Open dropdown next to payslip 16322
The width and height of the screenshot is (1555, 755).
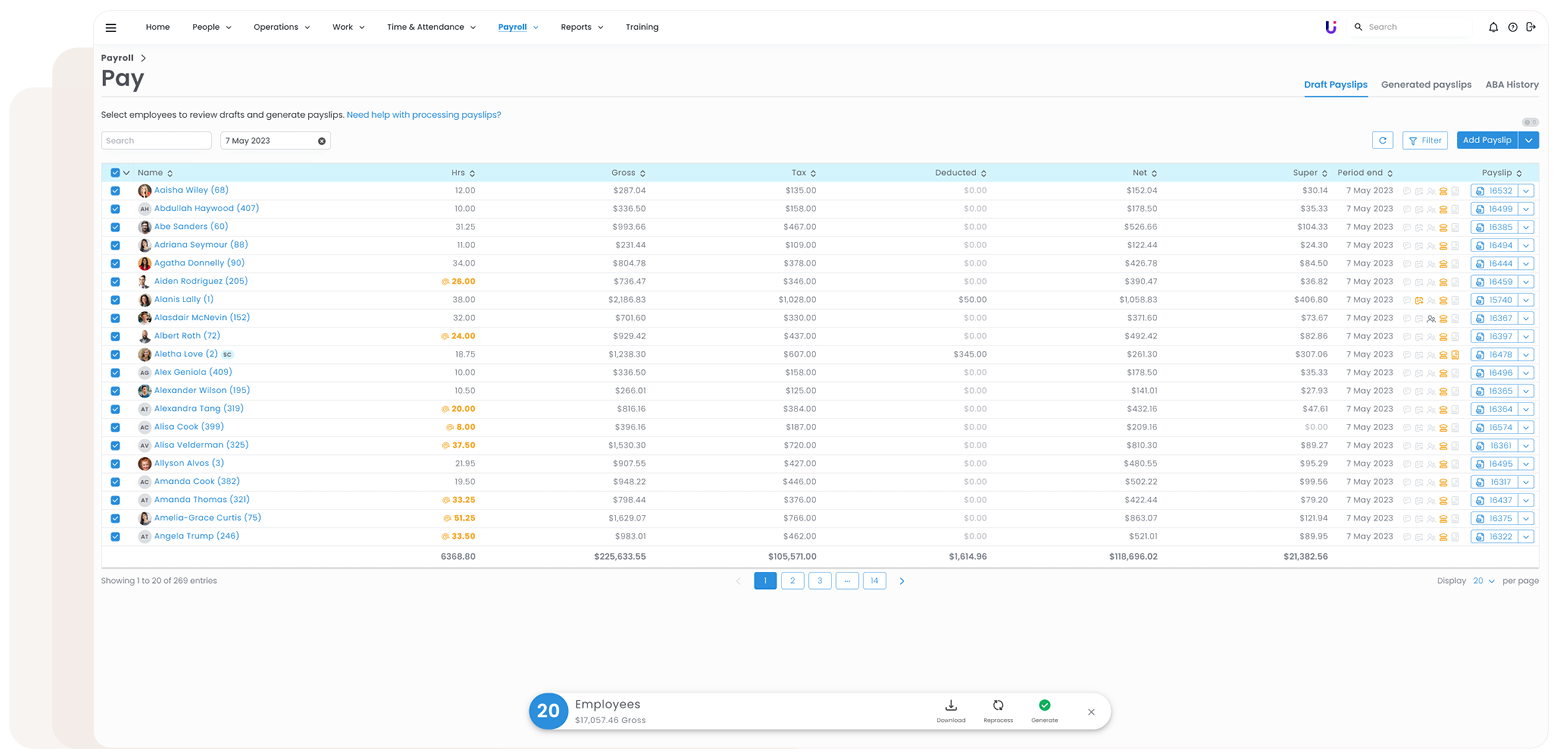(1526, 537)
